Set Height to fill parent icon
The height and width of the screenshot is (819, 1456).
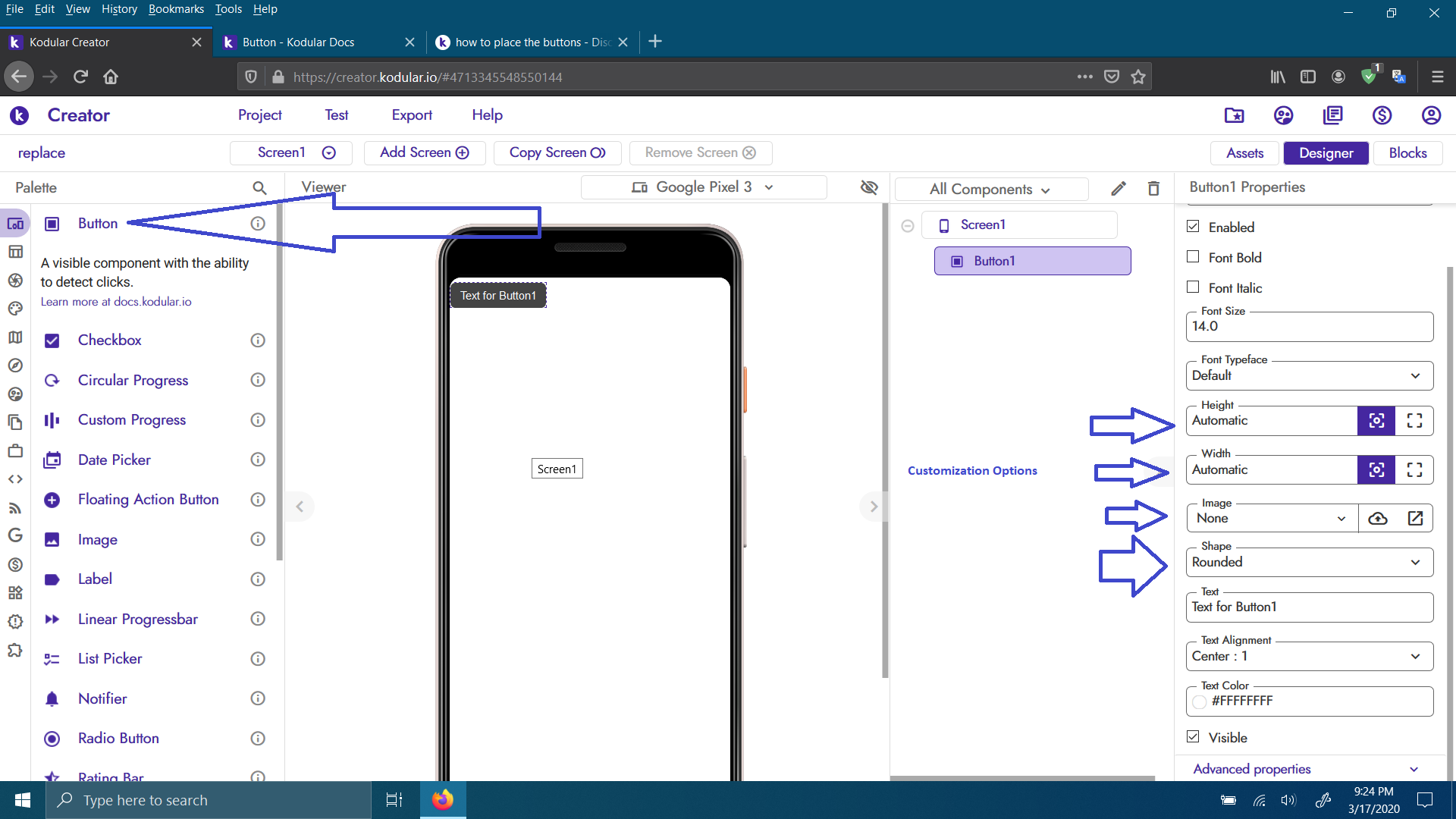coord(1414,421)
